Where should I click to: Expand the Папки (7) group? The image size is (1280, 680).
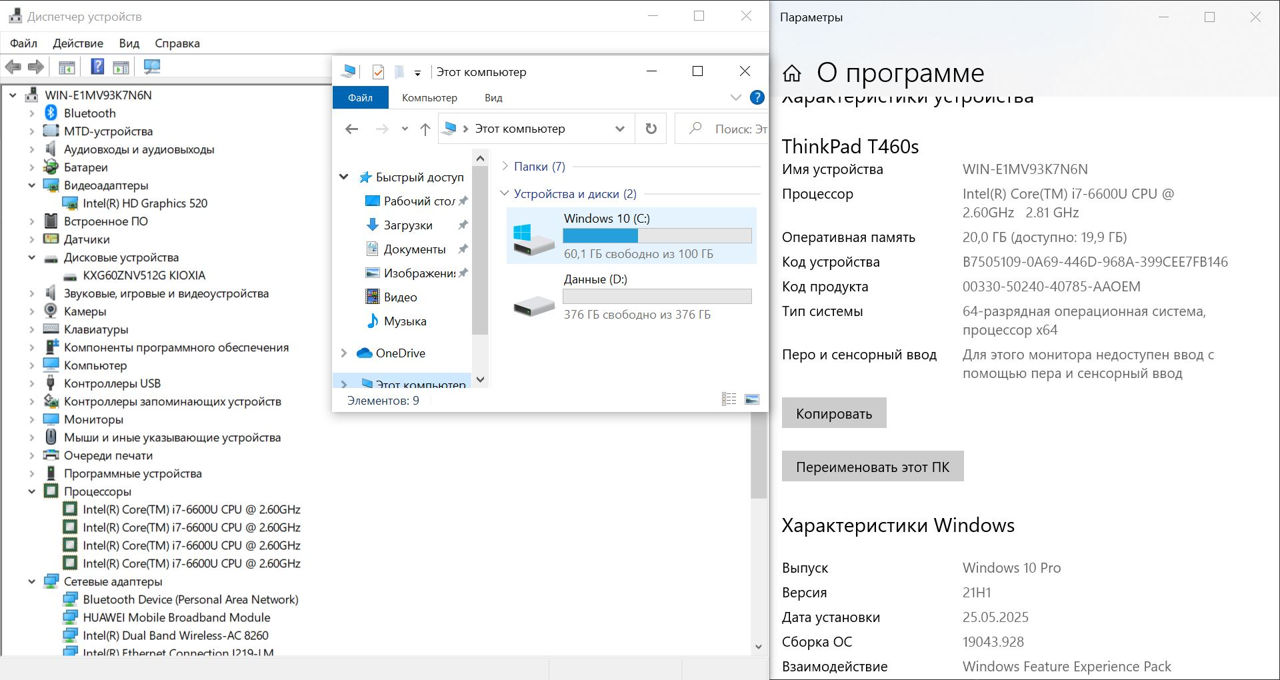coord(504,167)
